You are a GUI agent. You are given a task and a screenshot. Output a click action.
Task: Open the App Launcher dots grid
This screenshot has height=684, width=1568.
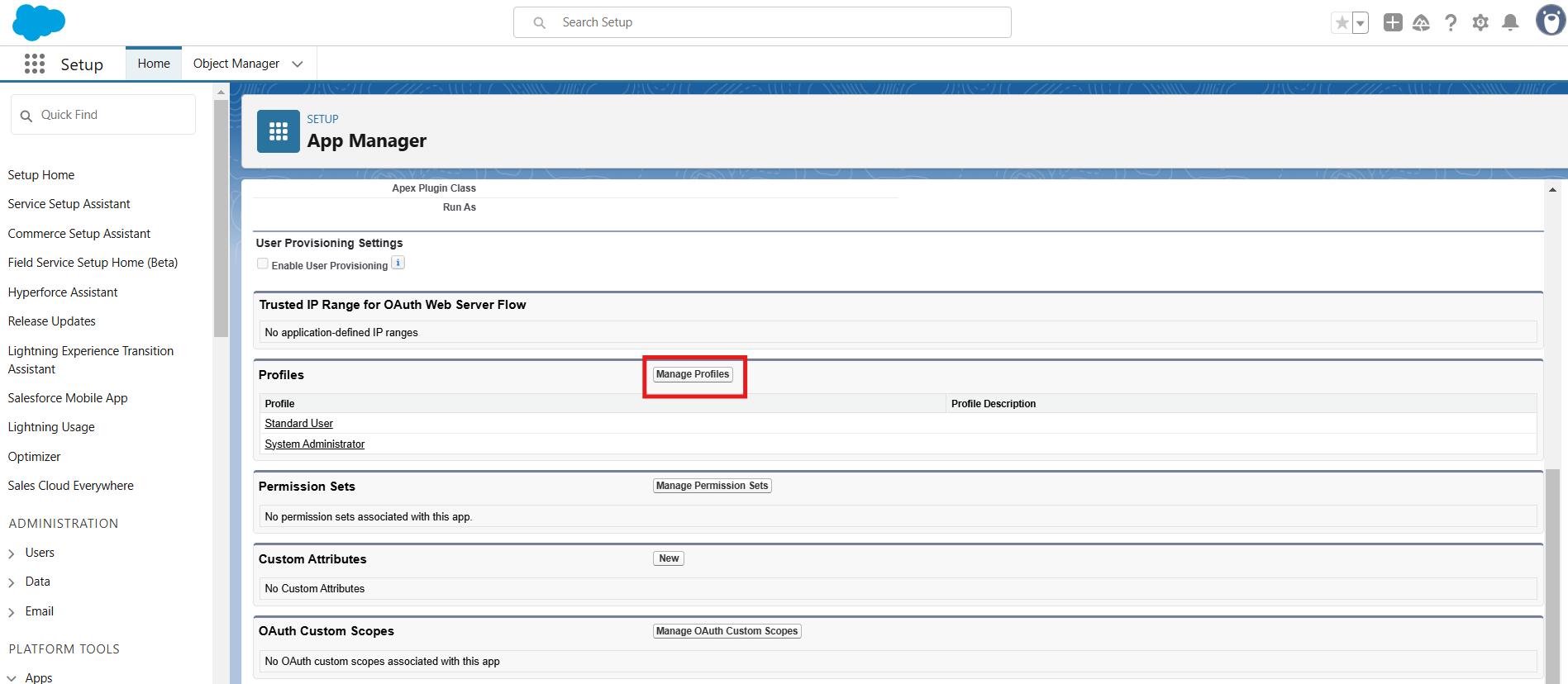click(35, 64)
